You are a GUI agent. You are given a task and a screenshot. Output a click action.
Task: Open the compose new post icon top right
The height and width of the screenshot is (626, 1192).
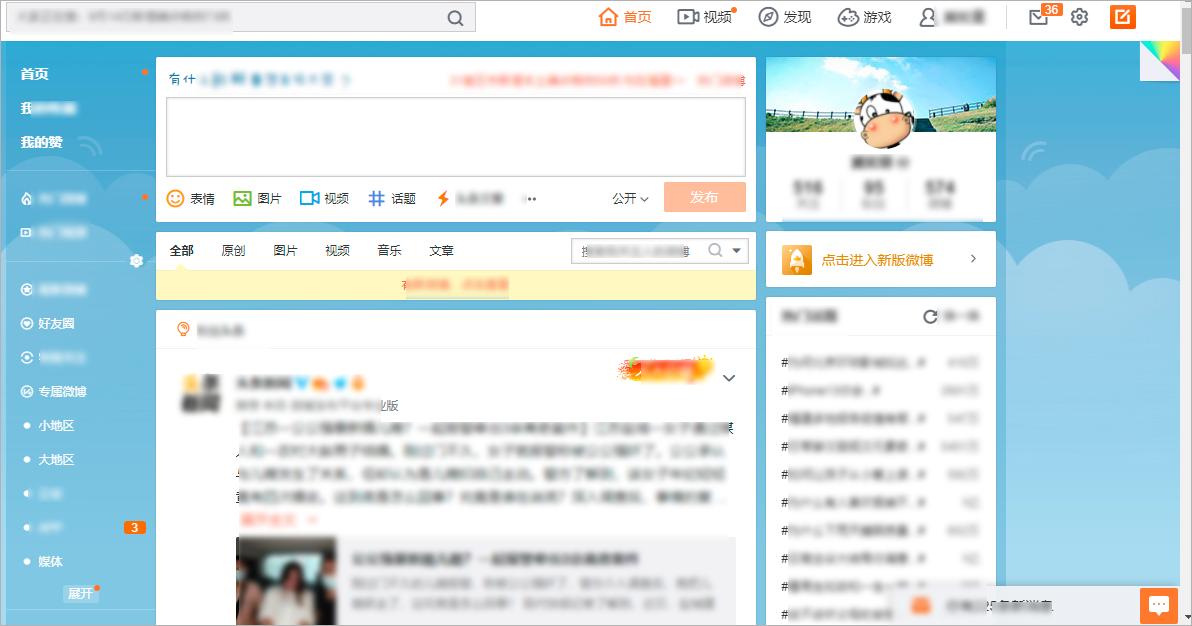click(1121, 17)
